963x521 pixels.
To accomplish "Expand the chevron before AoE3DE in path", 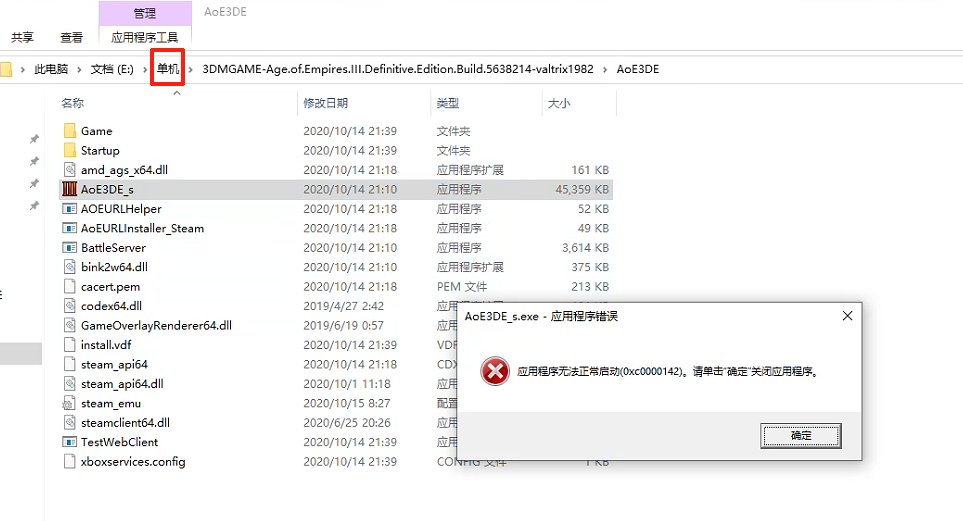I will (x=605, y=69).
